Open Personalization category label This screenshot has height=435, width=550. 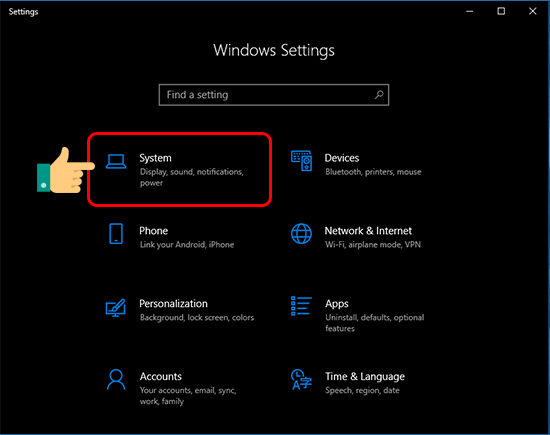point(173,303)
